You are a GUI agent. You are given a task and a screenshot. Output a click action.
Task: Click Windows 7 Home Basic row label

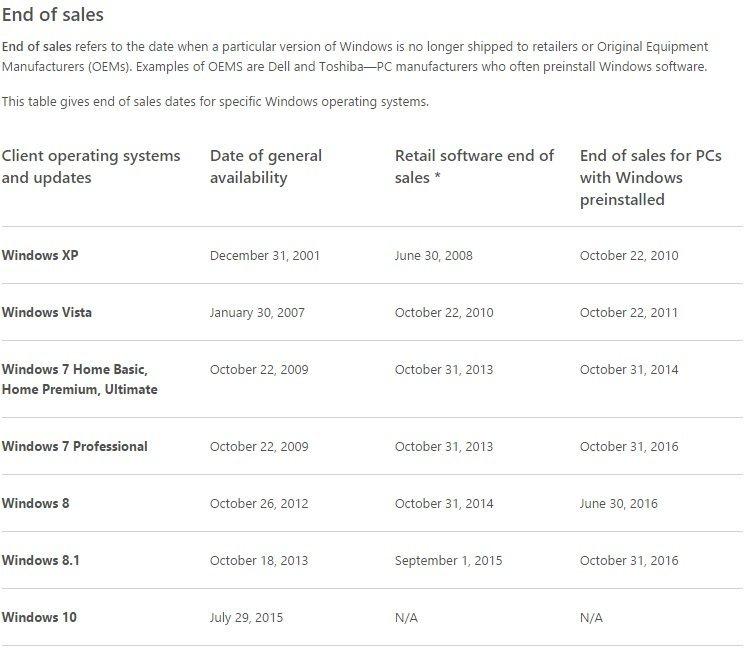point(80,379)
